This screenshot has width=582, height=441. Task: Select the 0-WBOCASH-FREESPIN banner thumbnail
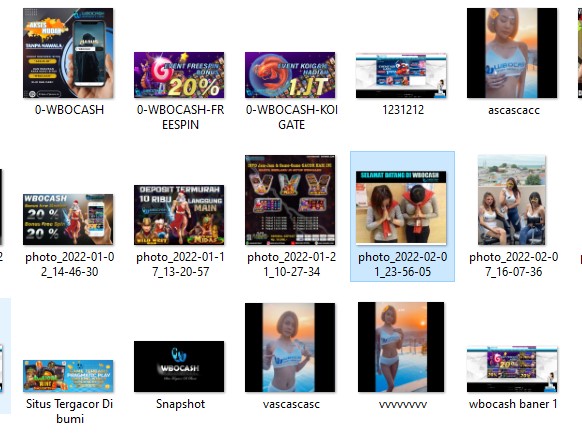179,75
